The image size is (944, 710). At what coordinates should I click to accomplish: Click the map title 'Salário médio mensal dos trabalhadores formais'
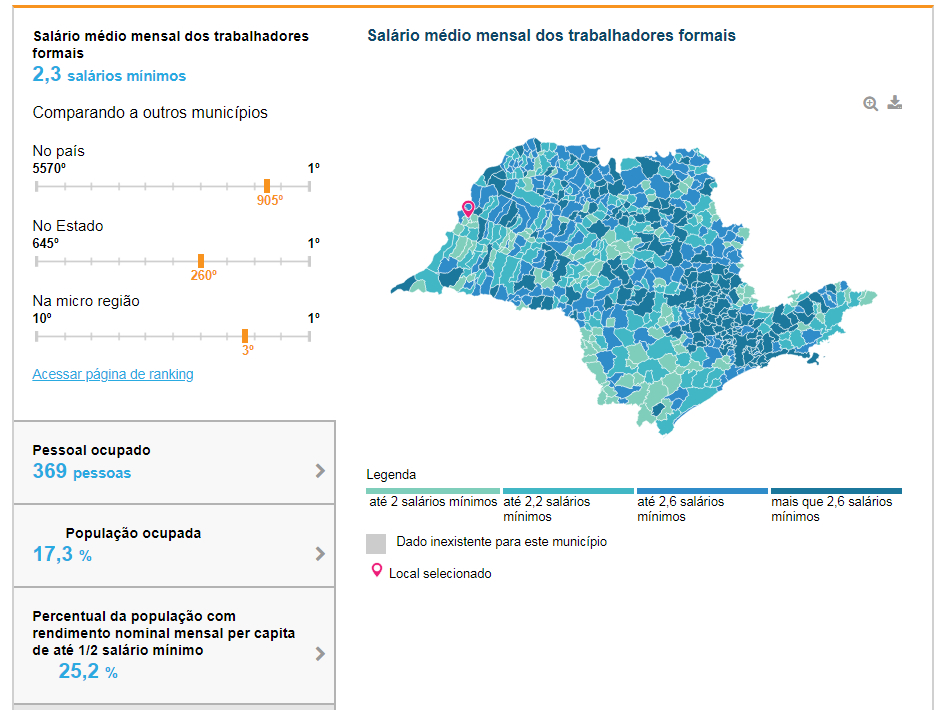click(551, 36)
